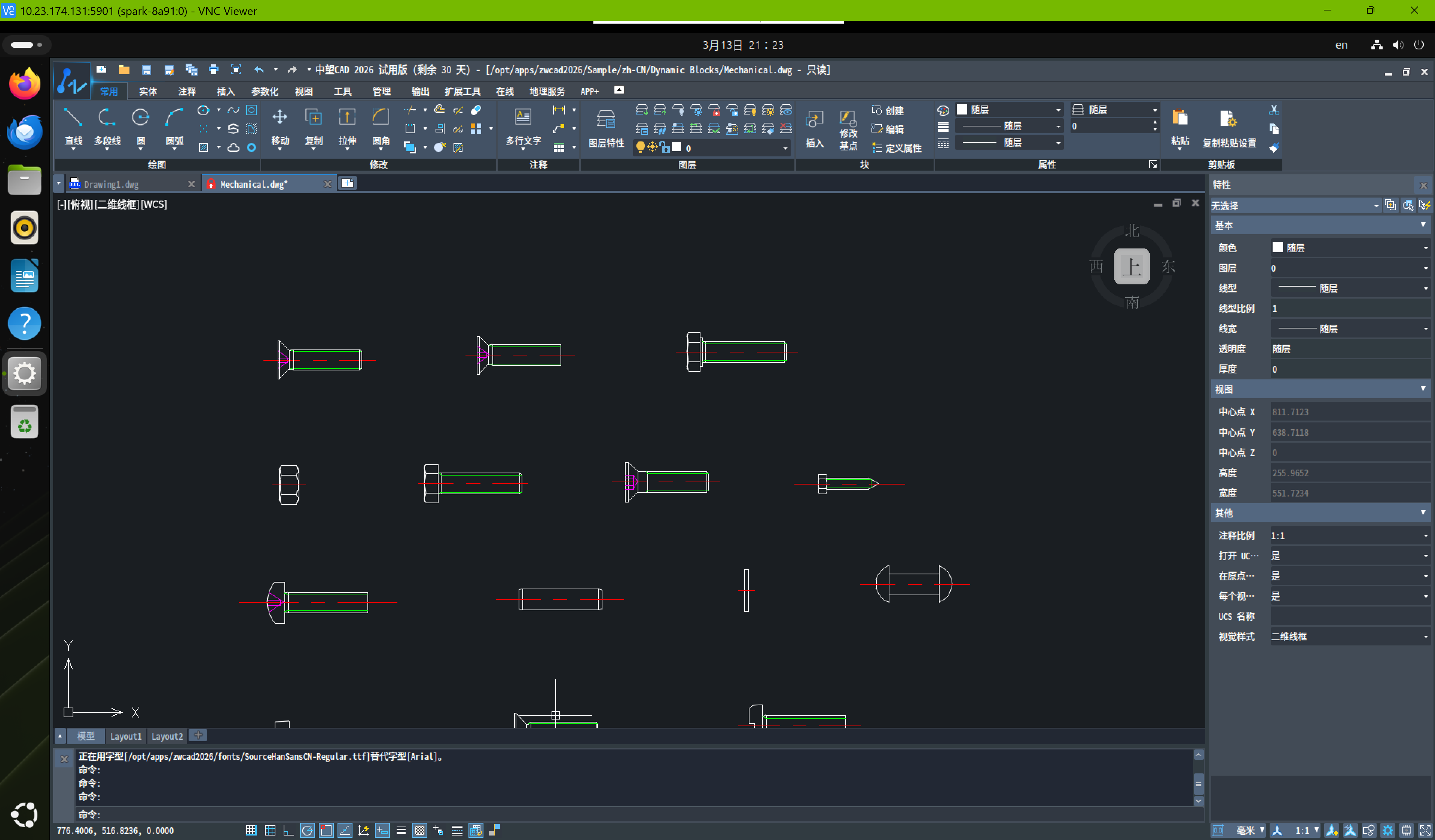Click the 定义属性 button
1435x840 pixels.
896,148
